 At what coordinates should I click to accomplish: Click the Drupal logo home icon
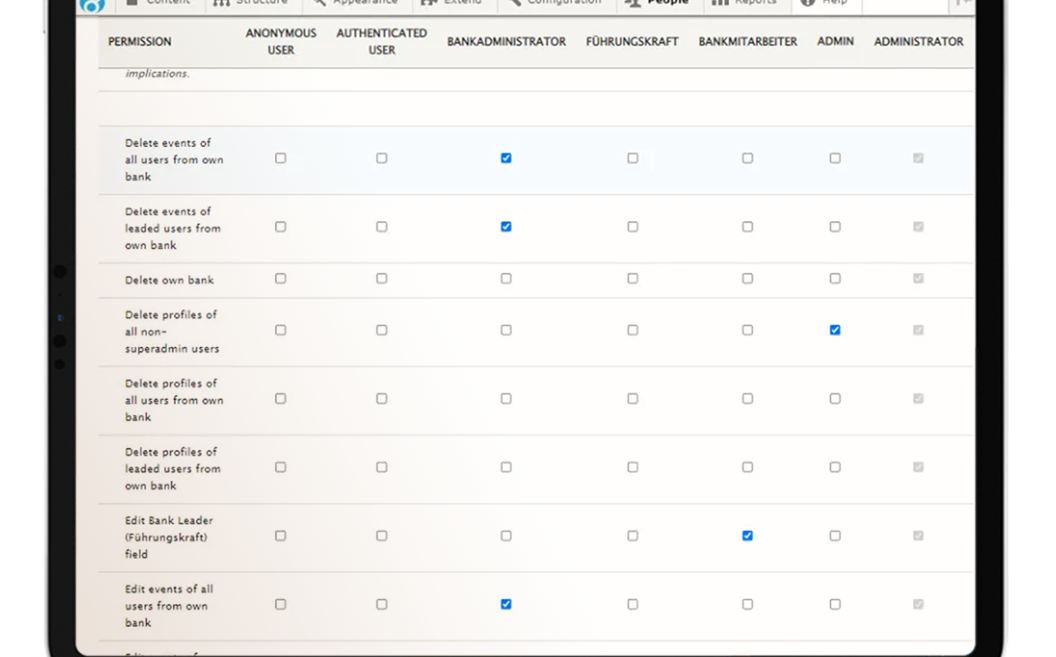coord(93,6)
